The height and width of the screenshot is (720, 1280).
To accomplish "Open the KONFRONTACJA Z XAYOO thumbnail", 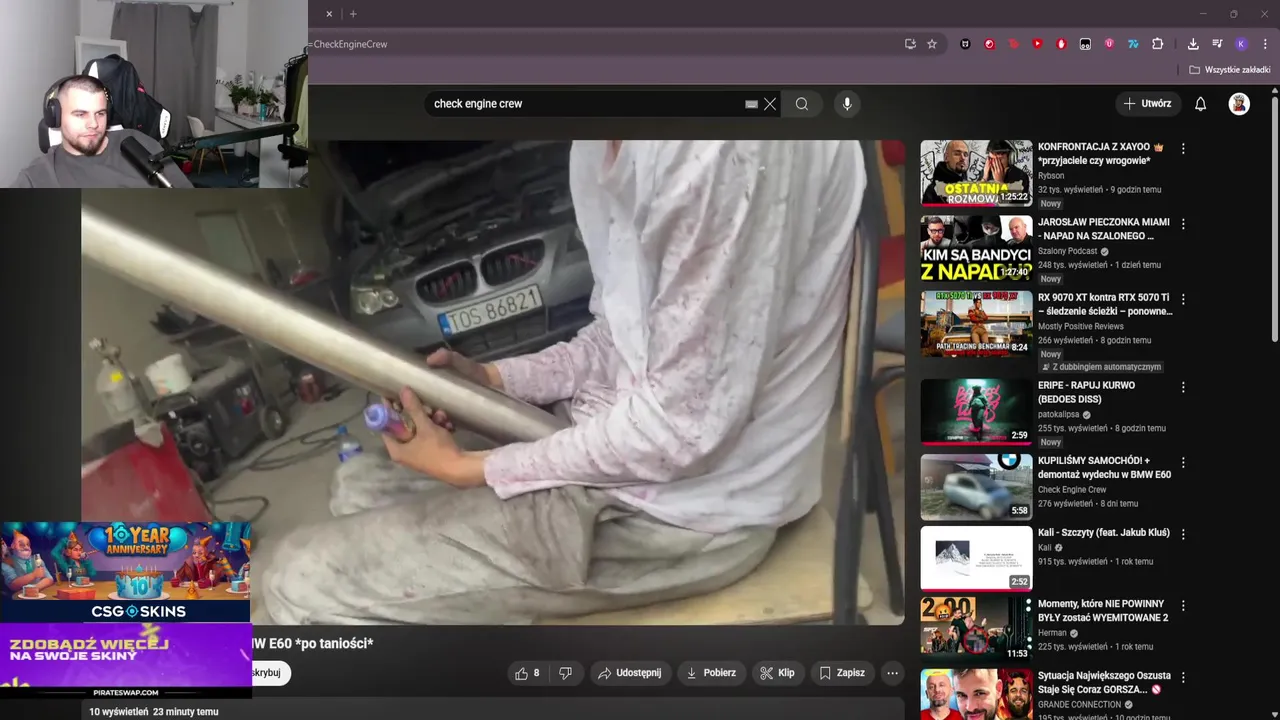I will [x=976, y=172].
